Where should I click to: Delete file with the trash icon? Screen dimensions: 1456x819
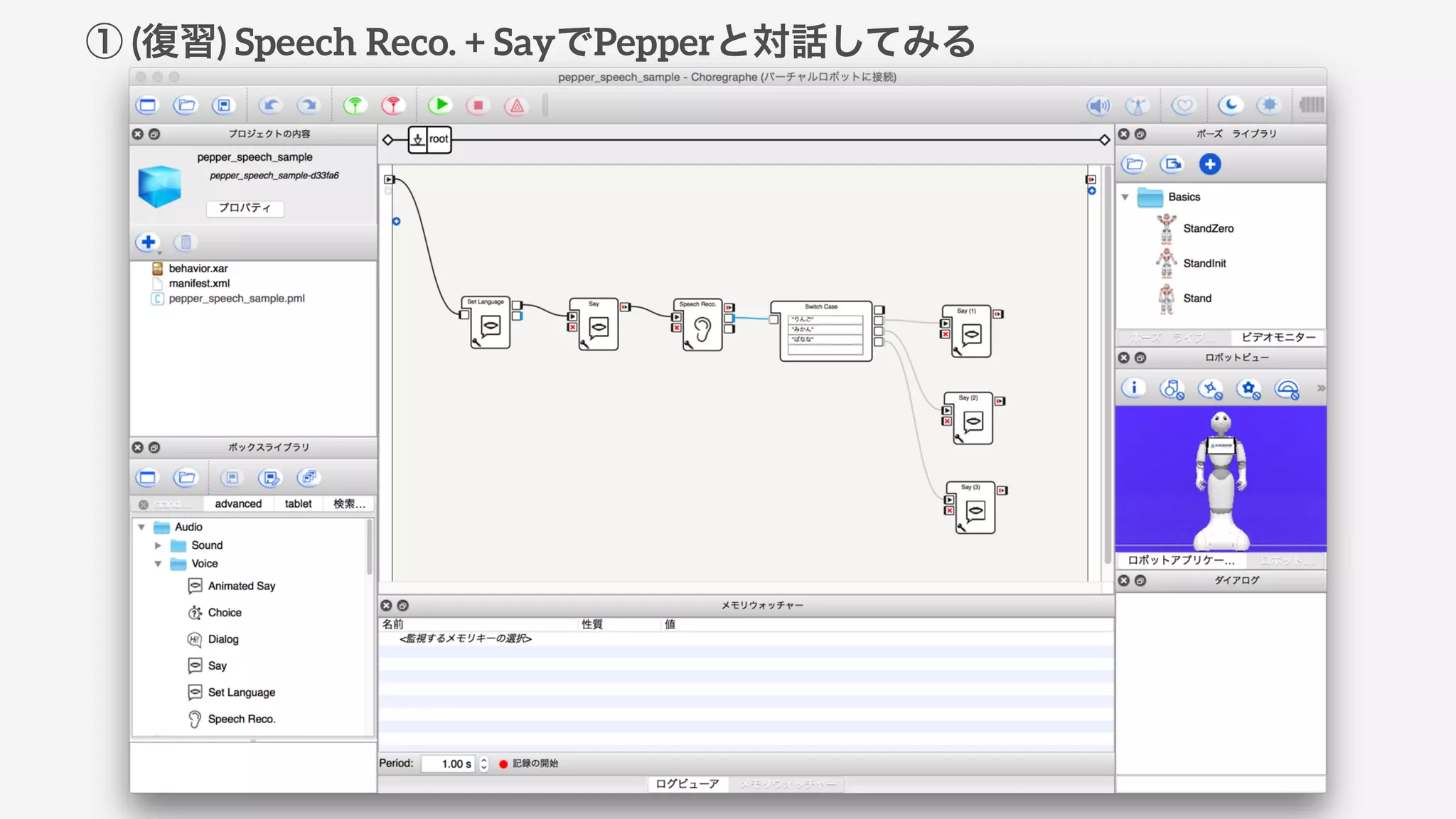[x=185, y=242]
